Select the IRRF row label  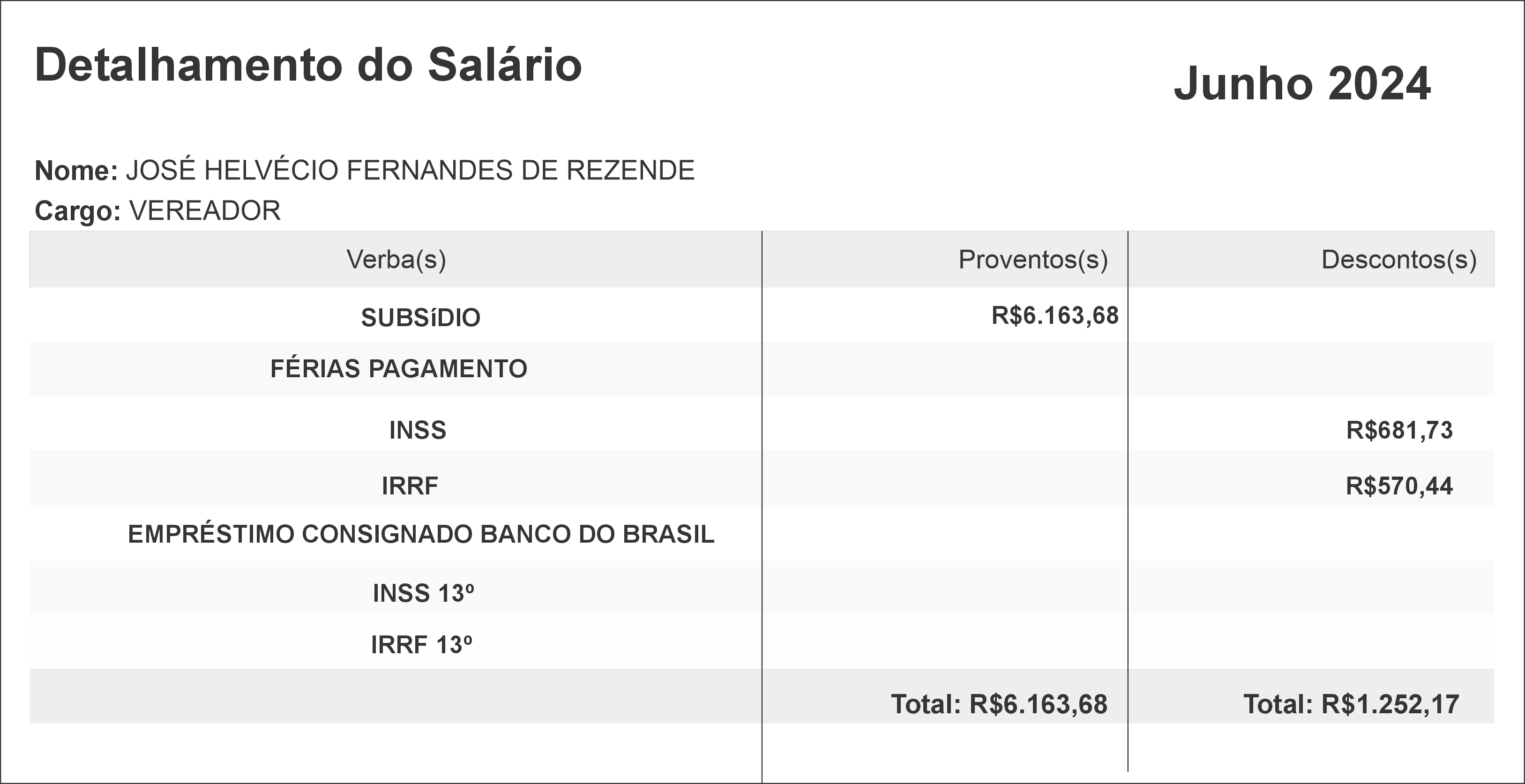point(410,486)
